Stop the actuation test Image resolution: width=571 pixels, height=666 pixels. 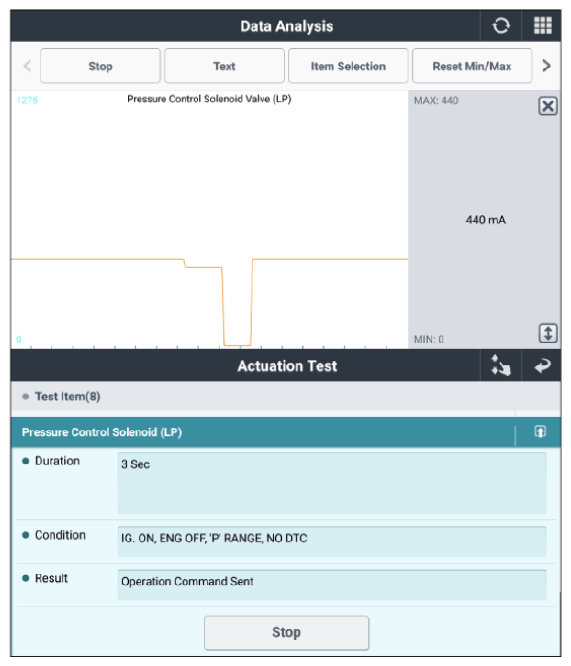click(286, 632)
